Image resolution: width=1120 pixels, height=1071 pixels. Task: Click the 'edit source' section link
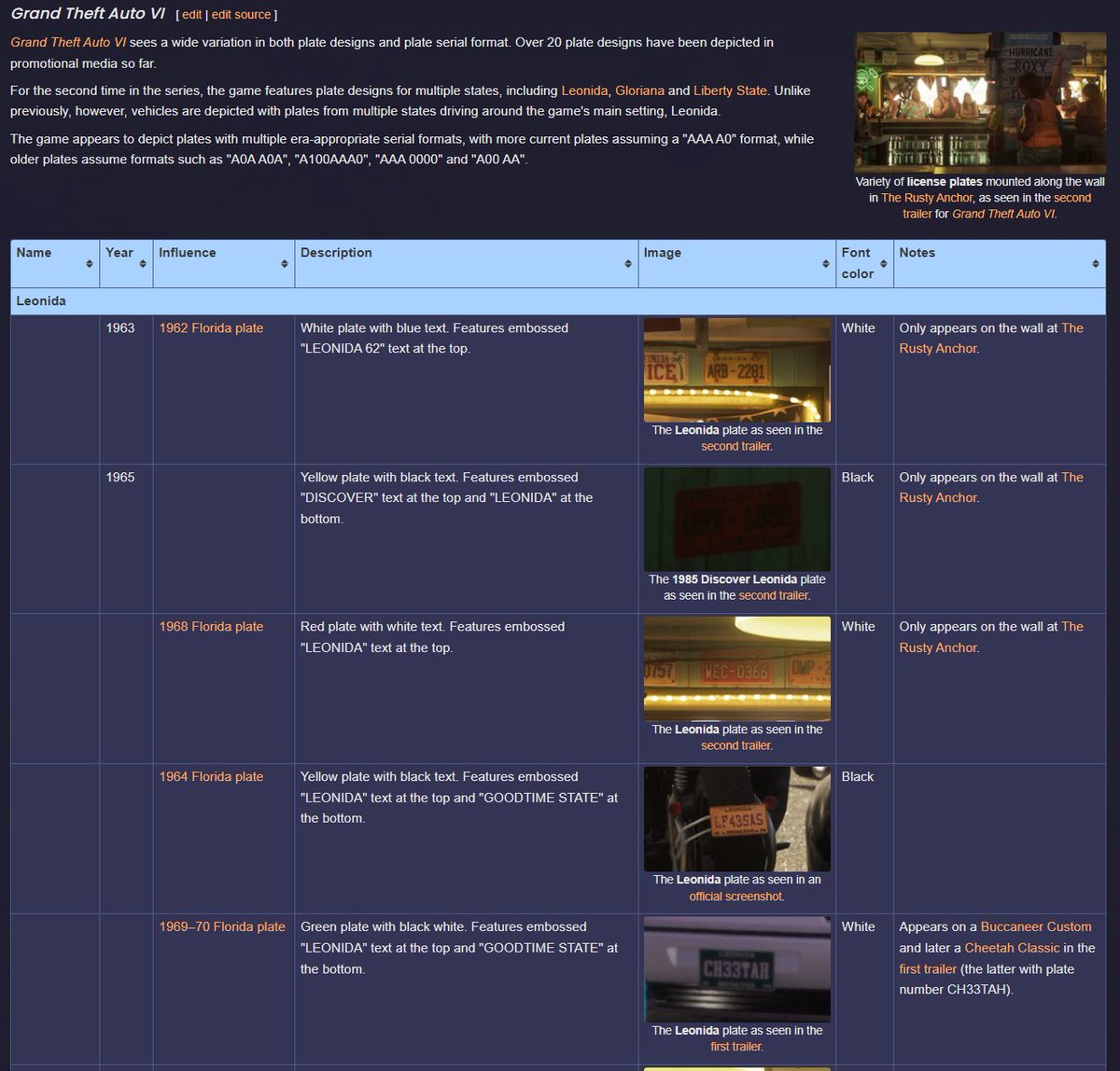(241, 15)
